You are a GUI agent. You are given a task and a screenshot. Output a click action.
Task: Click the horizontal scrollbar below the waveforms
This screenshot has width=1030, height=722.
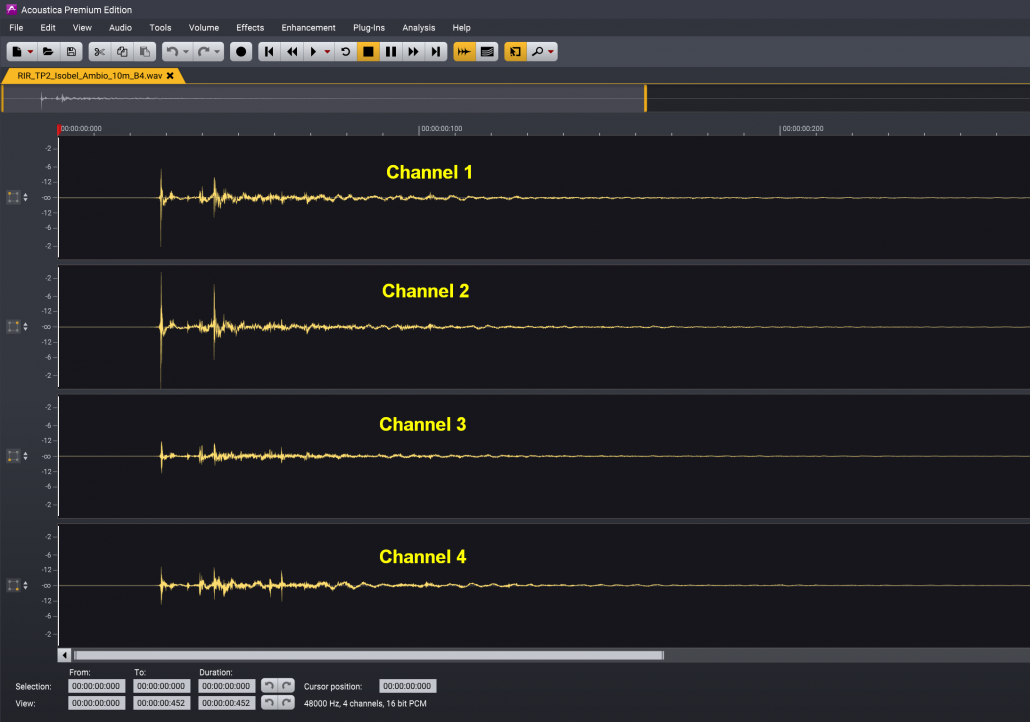point(368,656)
